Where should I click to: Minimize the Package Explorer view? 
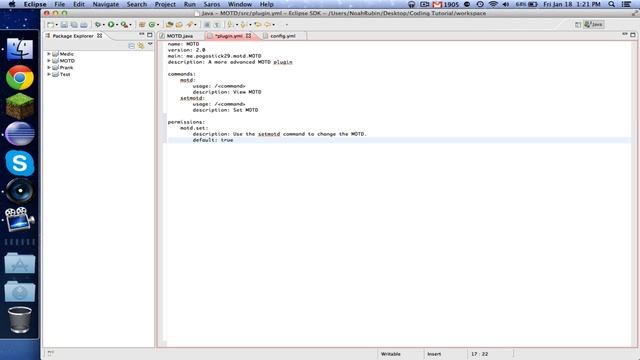coord(142,35)
